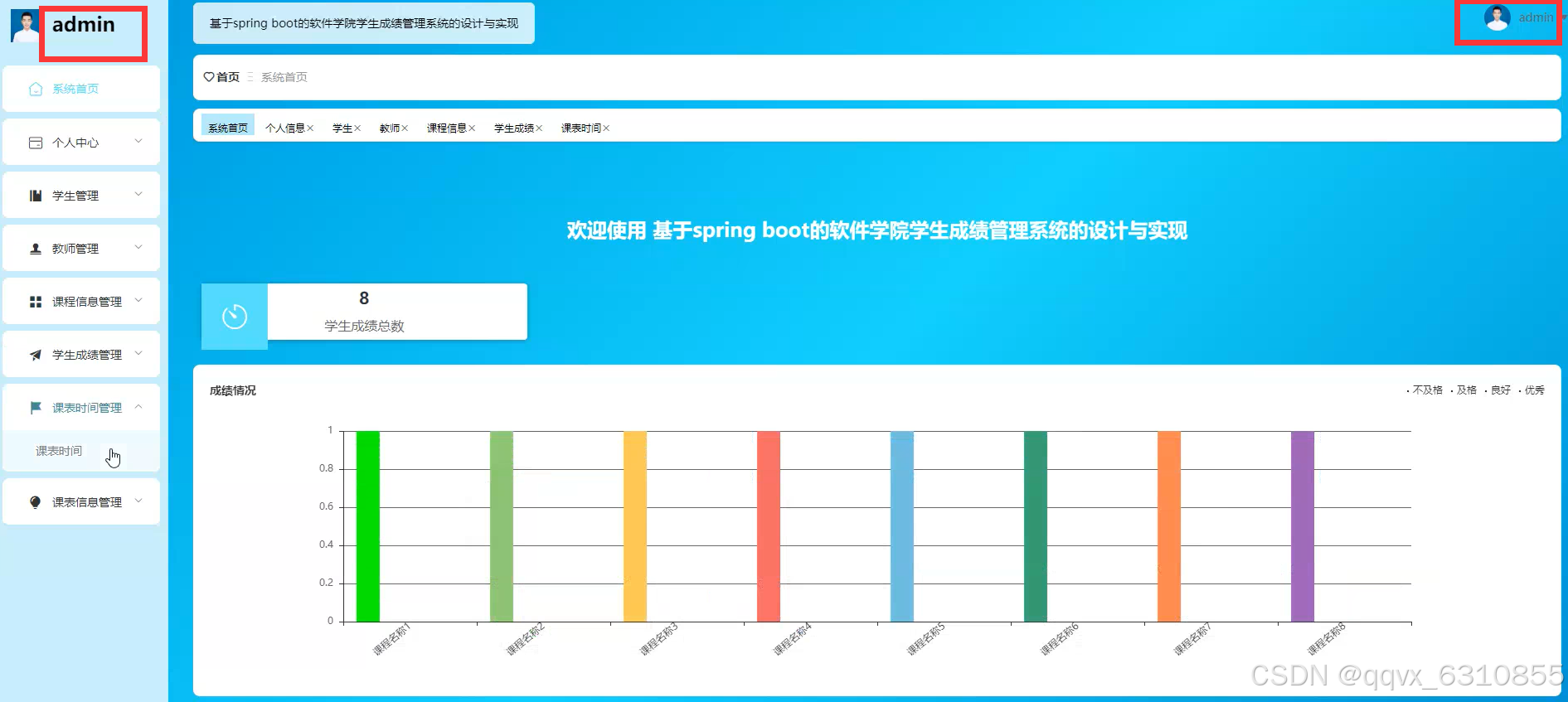Open the 个人中心 sidebar menu
1568x702 pixels.
pos(81,143)
